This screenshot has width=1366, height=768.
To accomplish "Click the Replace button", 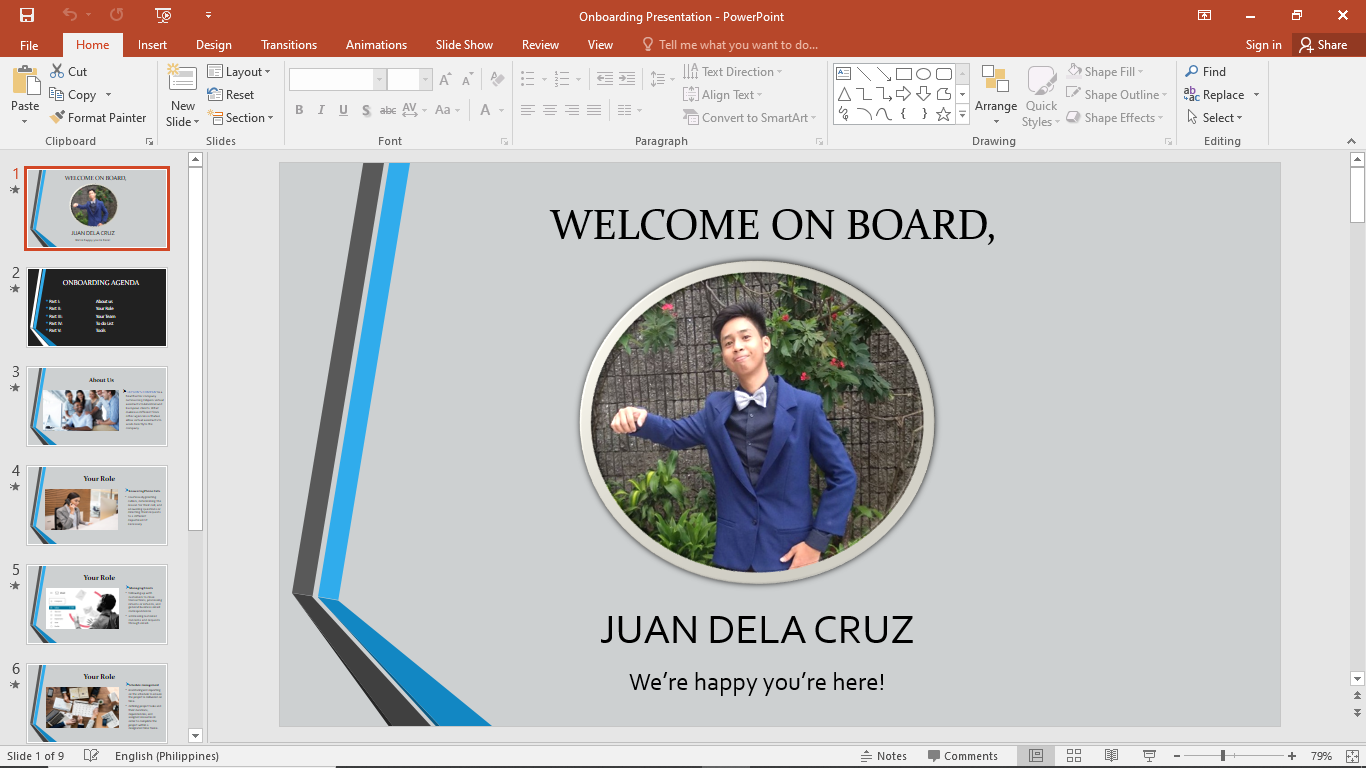I will click(x=1214, y=95).
